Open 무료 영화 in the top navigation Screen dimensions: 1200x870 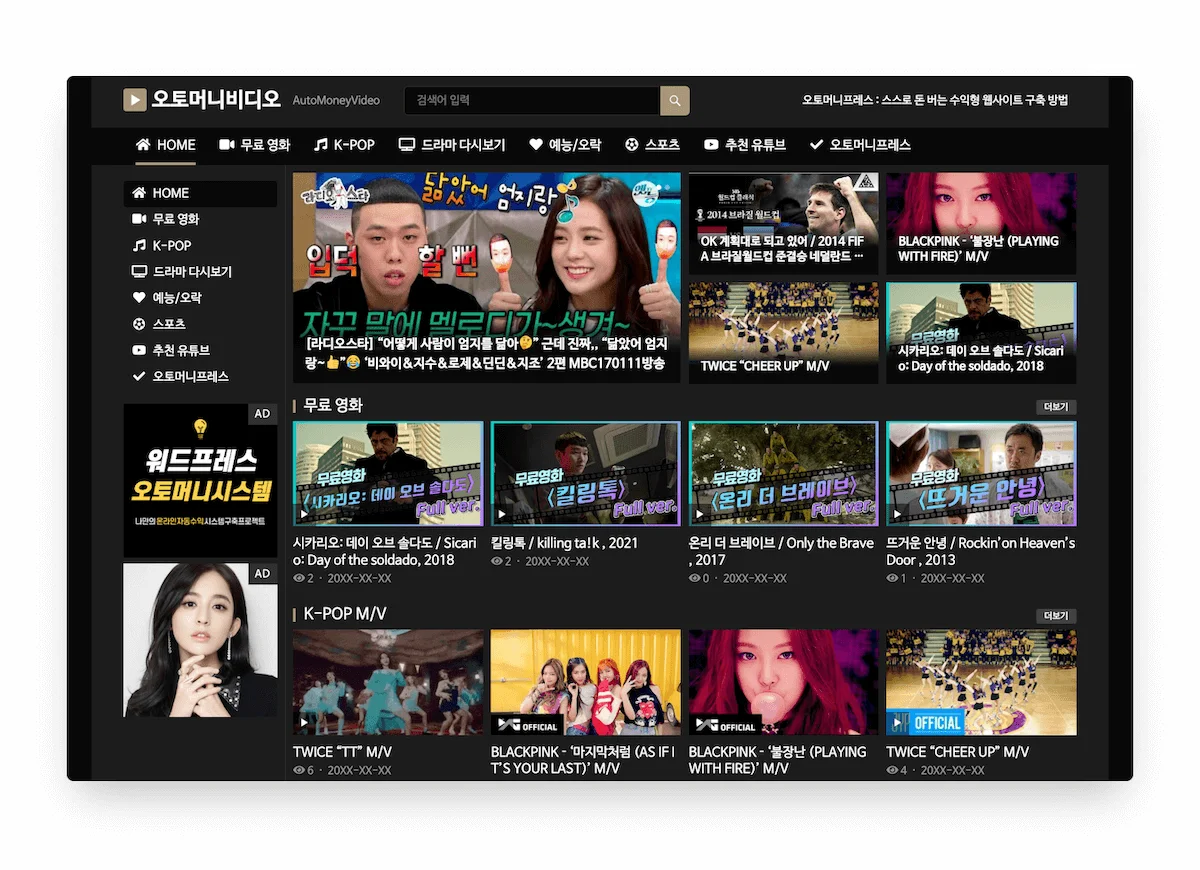(255, 145)
